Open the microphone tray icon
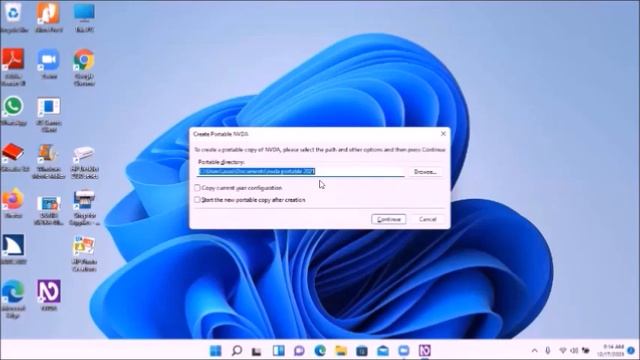Viewport: 640px width, 360px height. pos(548,350)
